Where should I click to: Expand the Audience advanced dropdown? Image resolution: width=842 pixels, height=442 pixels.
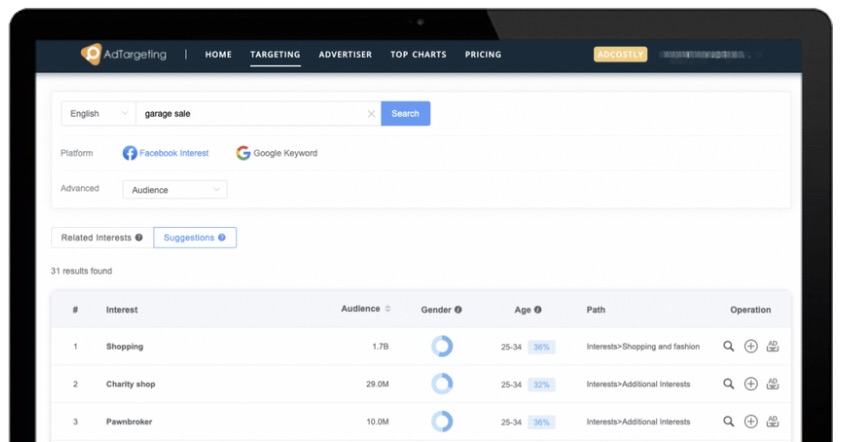(175, 190)
